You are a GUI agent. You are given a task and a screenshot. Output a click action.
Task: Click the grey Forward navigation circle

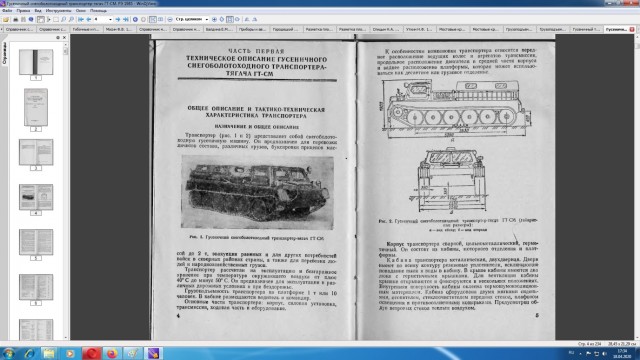pos(143,19)
